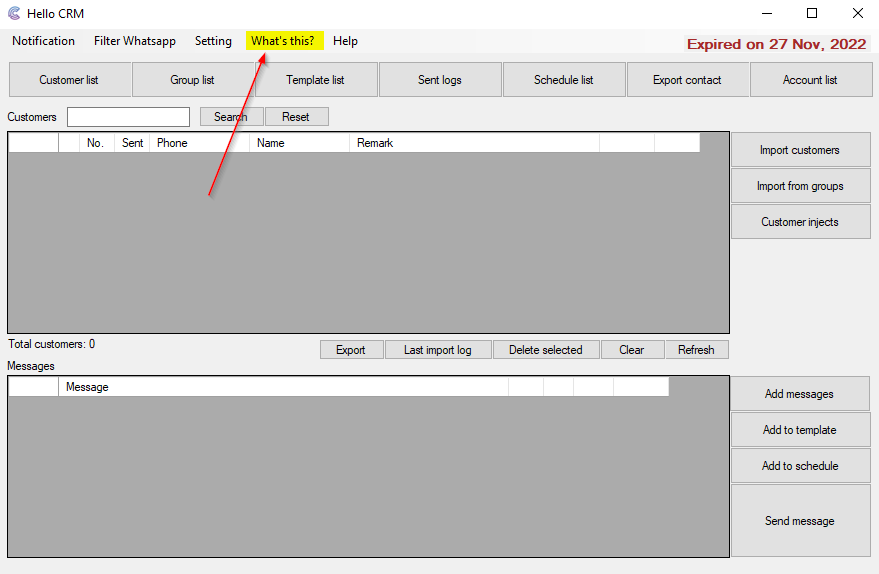The image size is (879, 574).
Task: Open Customer injects
Action: pos(799,222)
